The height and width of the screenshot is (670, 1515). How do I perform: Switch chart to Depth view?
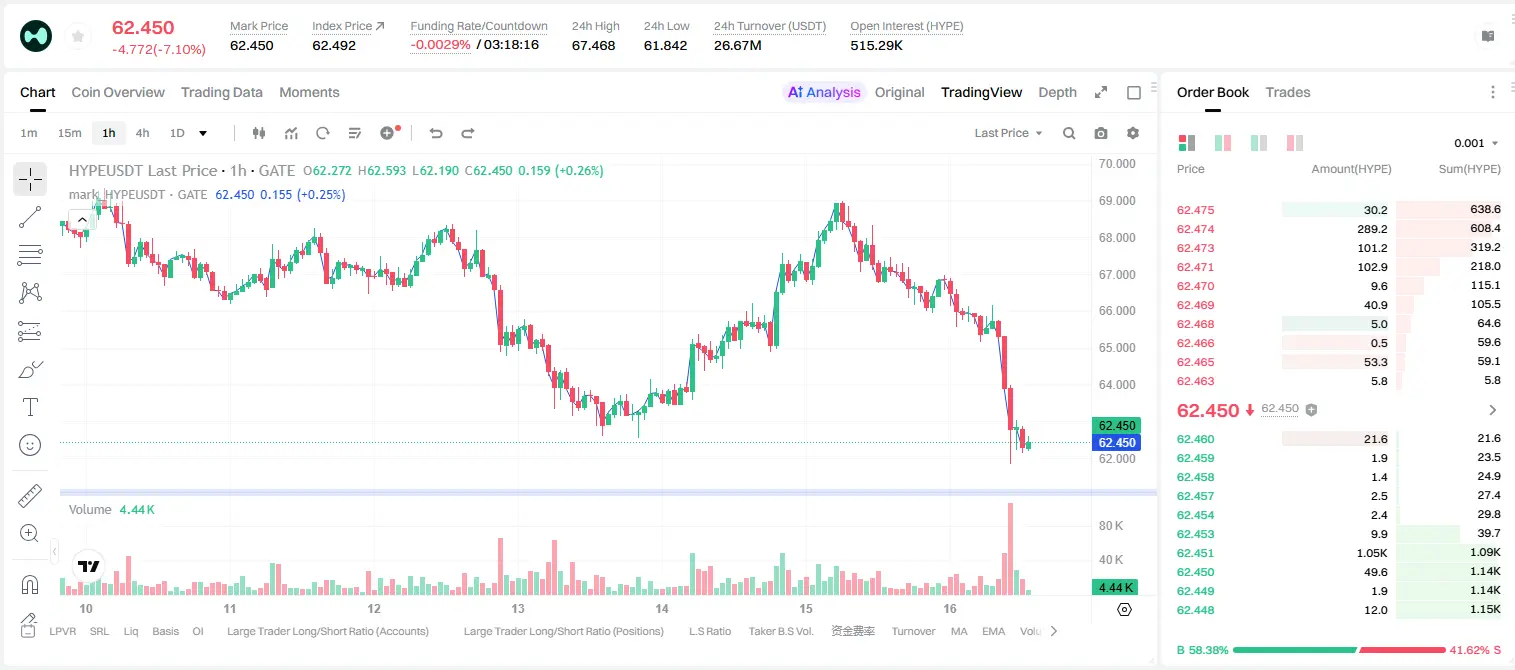coord(1057,92)
